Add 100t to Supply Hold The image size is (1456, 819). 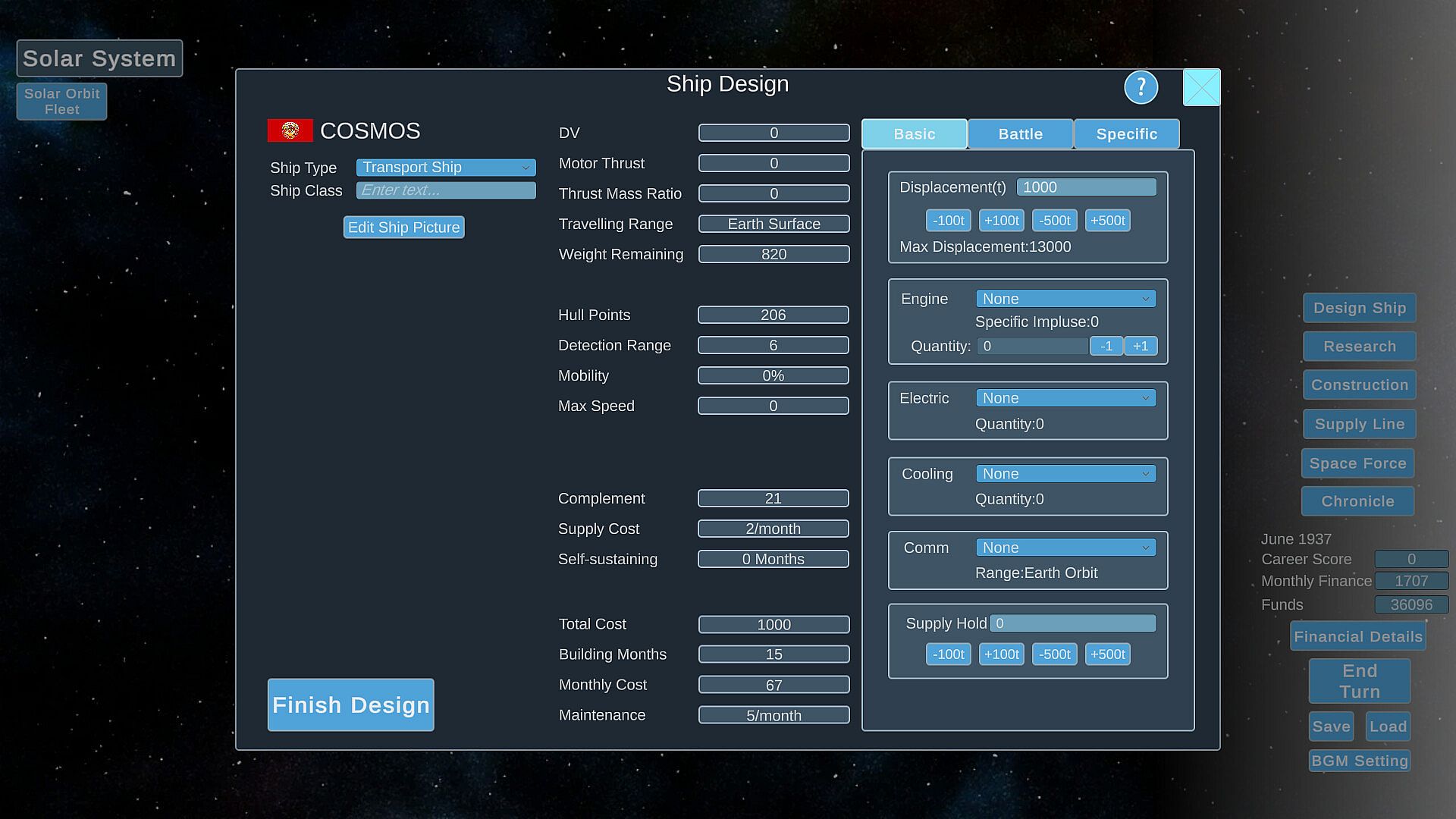coord(1001,654)
